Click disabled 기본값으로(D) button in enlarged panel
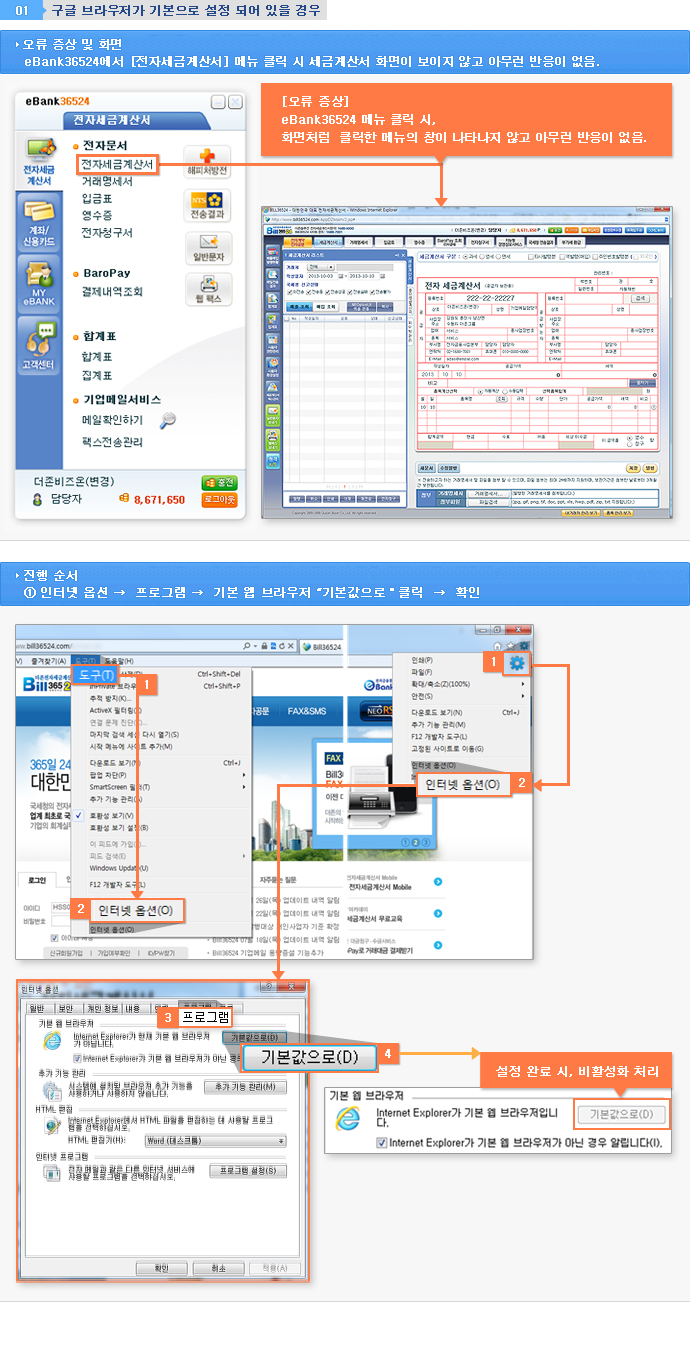 click(620, 1114)
